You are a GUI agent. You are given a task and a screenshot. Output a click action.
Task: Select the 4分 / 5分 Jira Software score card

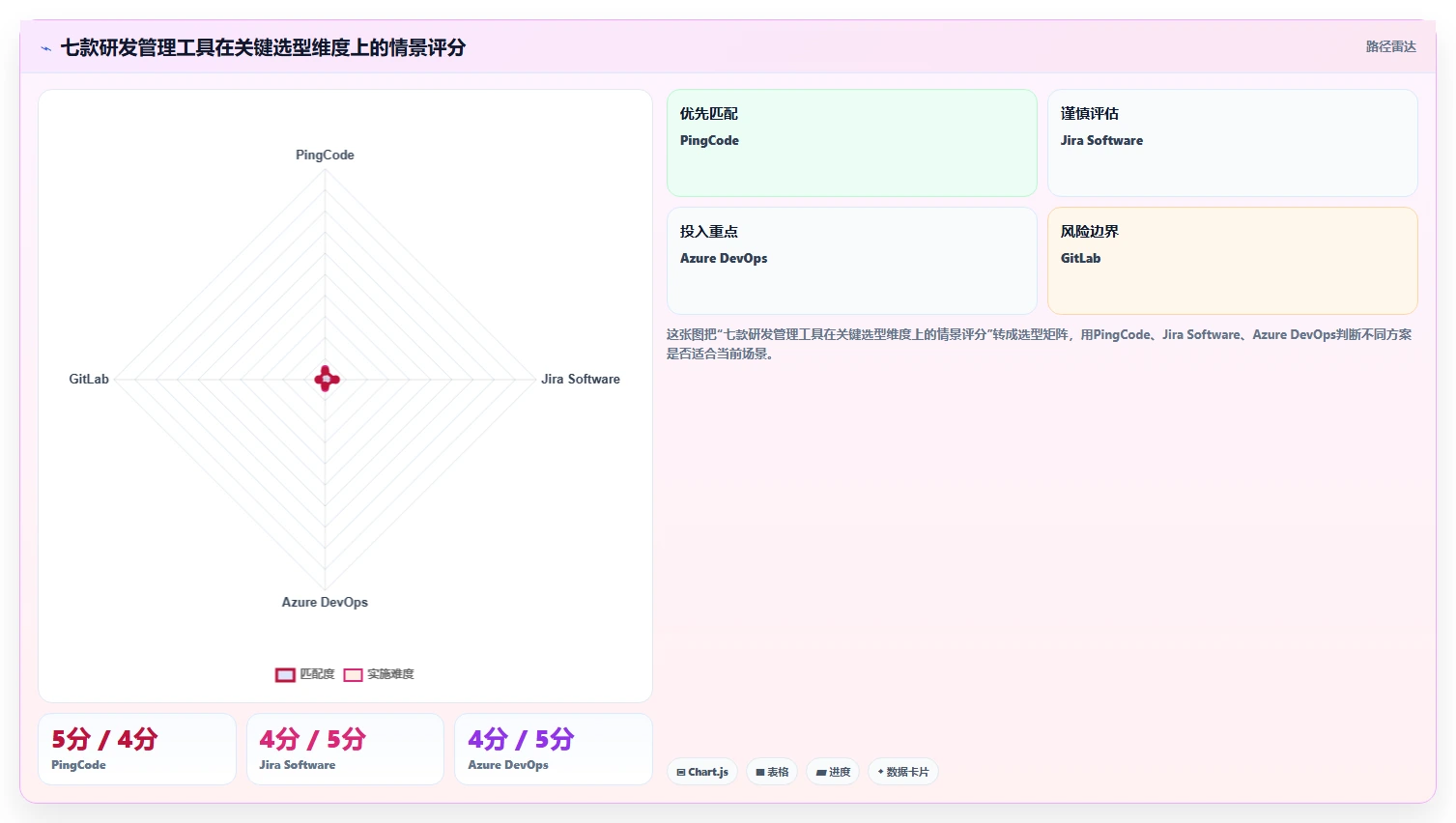click(x=345, y=749)
